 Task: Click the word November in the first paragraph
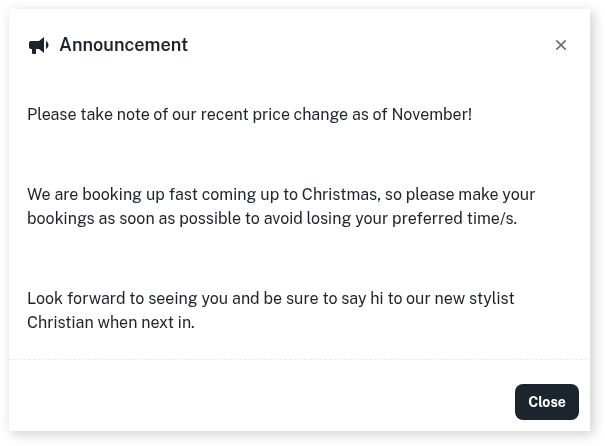point(430,115)
